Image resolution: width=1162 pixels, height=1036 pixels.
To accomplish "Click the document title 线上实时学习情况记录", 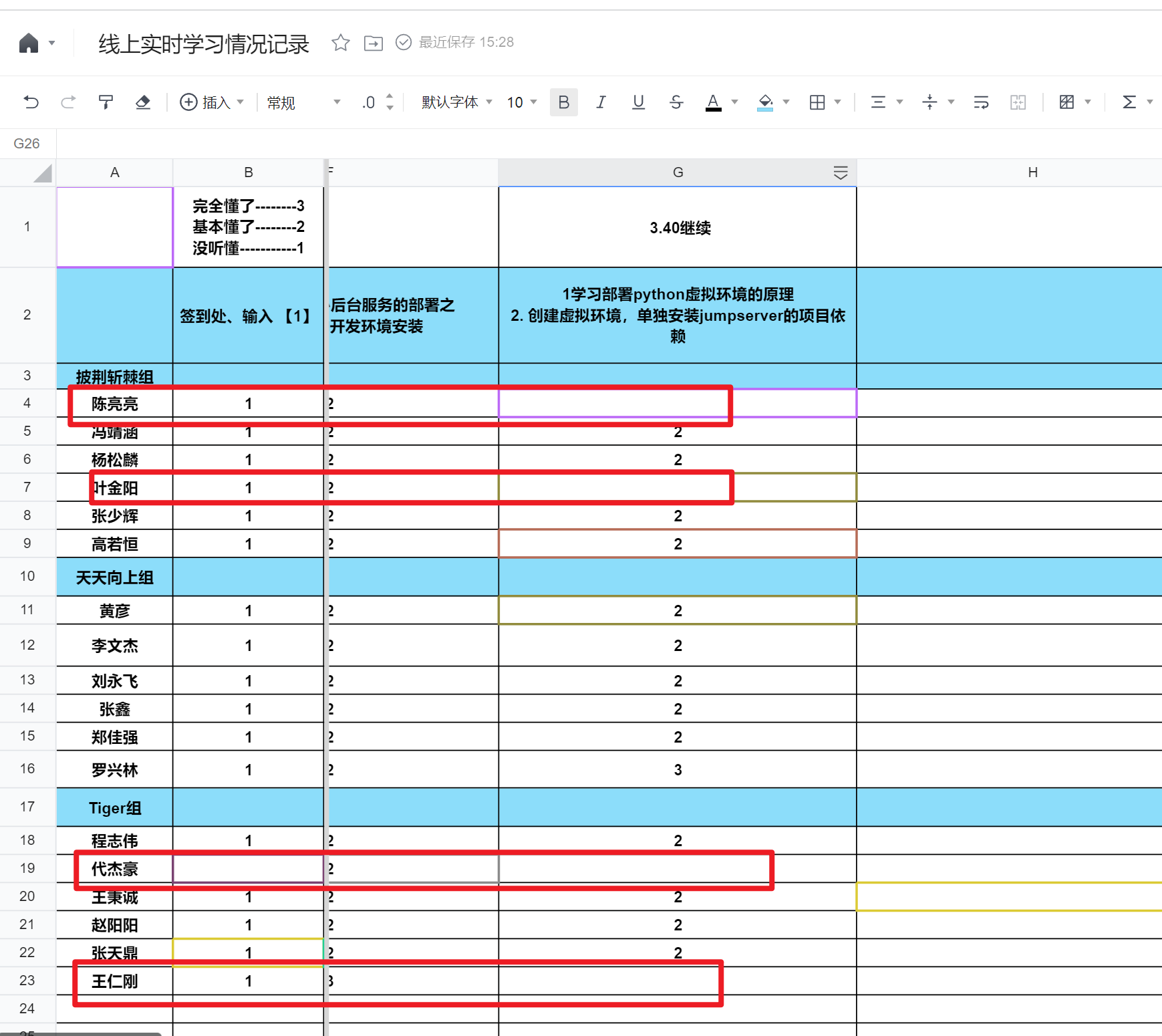I will tap(204, 44).
